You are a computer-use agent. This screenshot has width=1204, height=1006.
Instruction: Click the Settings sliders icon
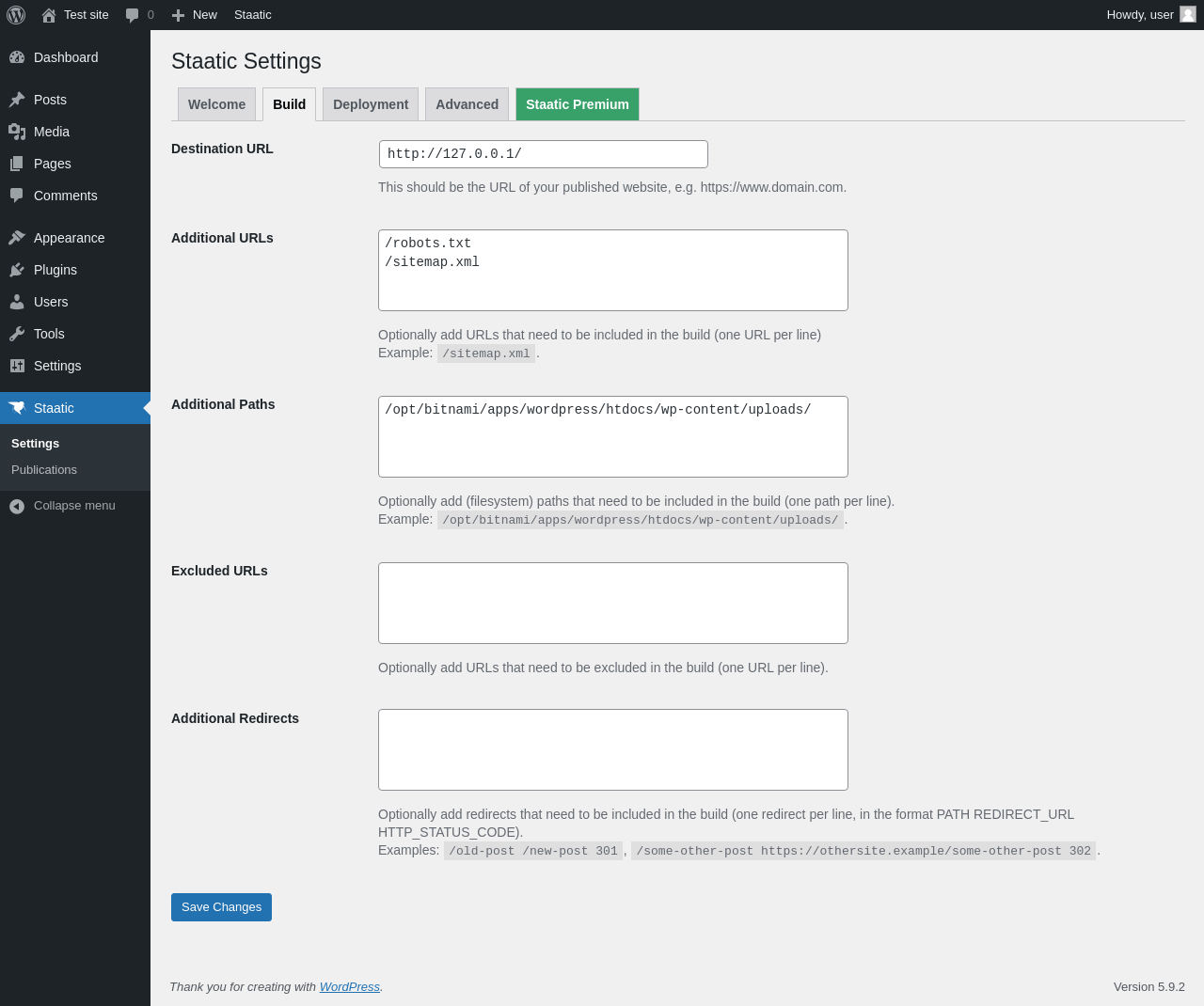(17, 366)
